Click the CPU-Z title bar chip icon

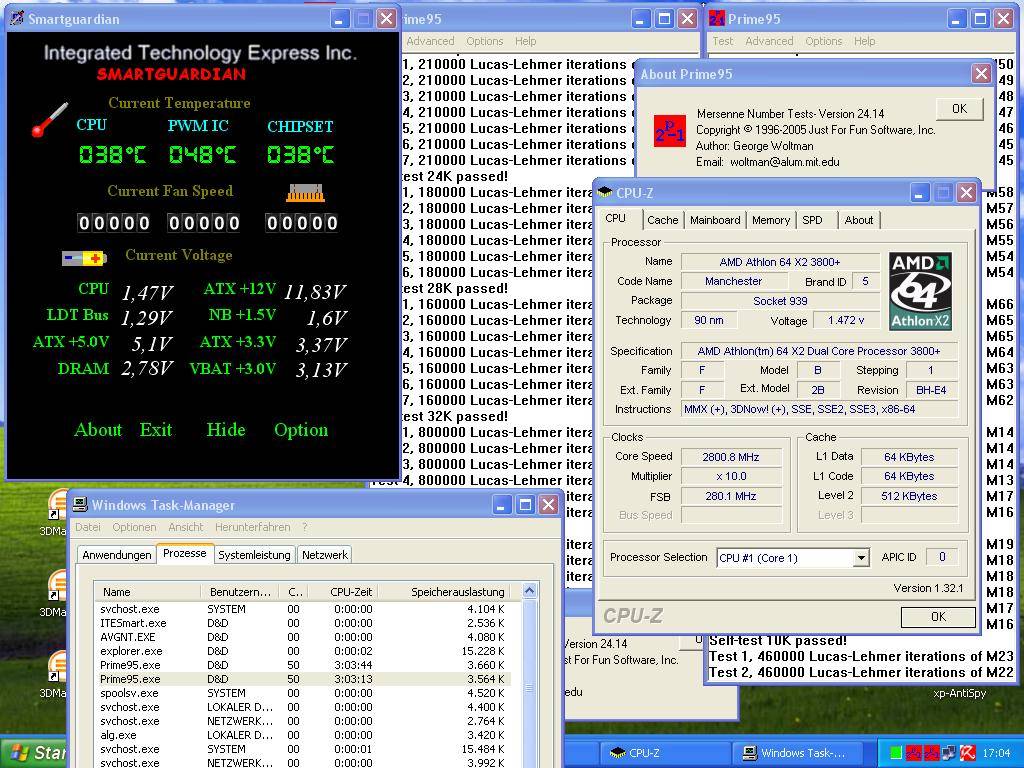605,193
